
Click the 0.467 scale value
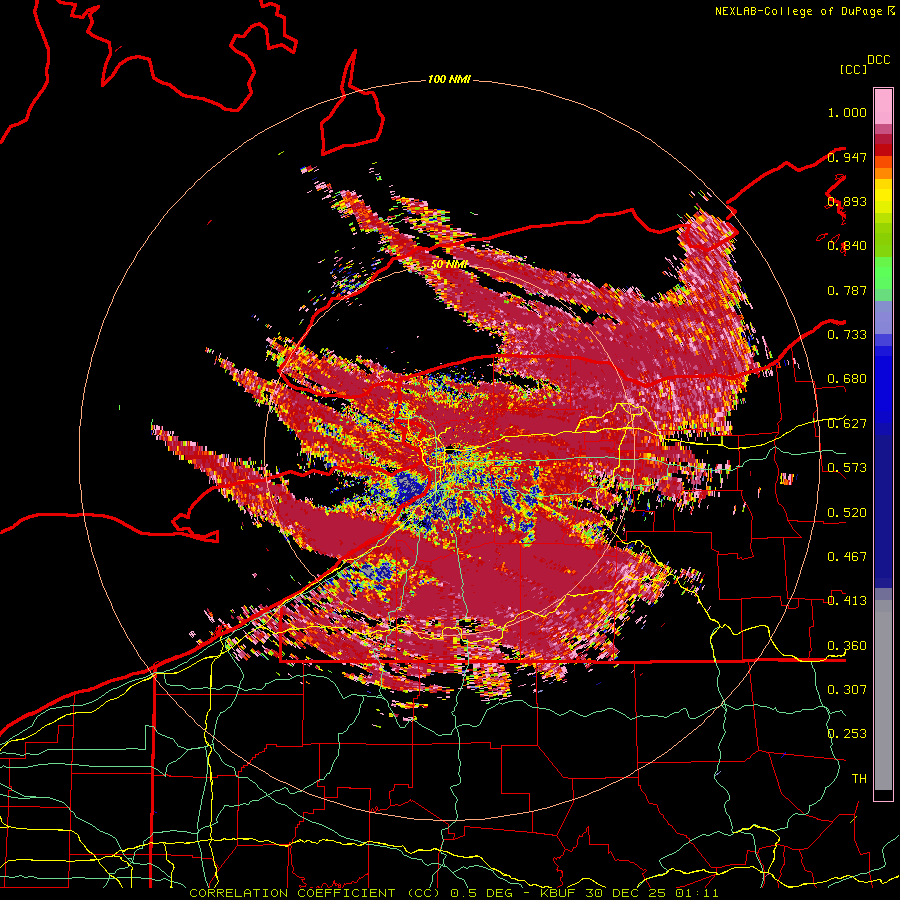tap(847, 556)
